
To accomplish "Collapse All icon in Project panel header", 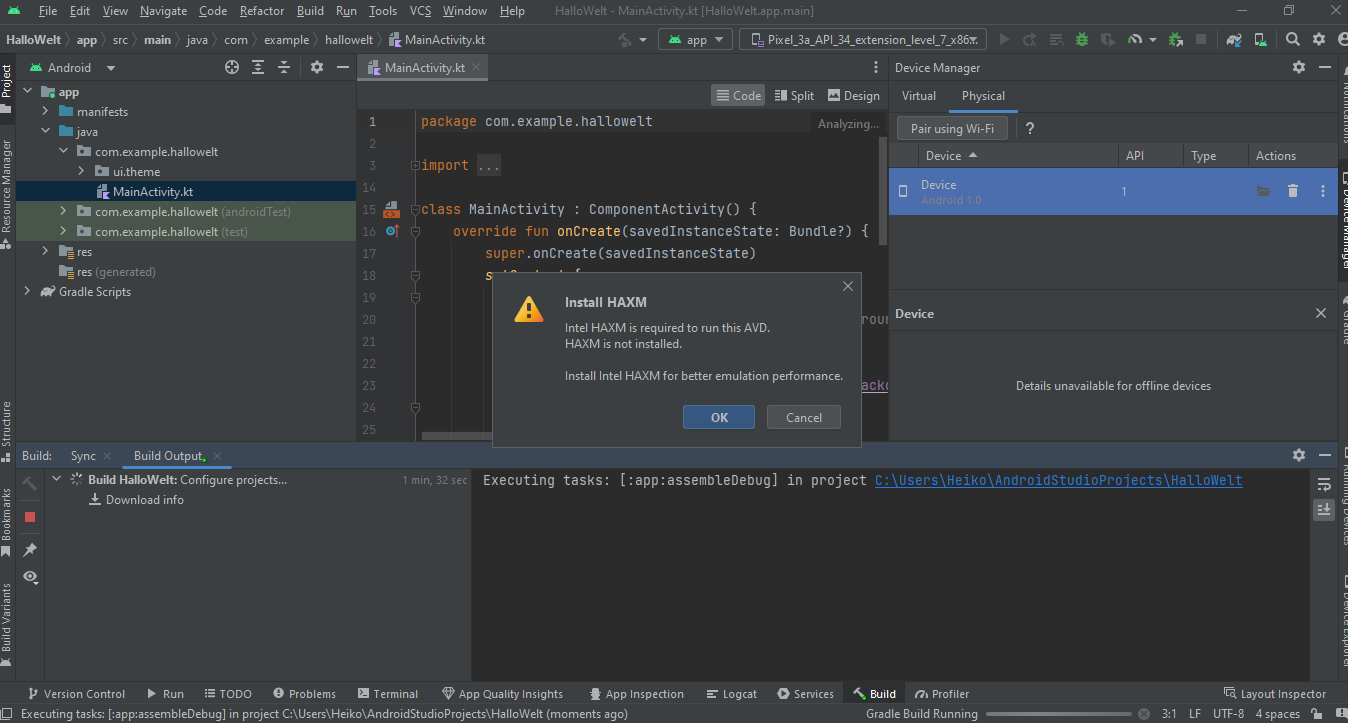I will (x=284, y=67).
